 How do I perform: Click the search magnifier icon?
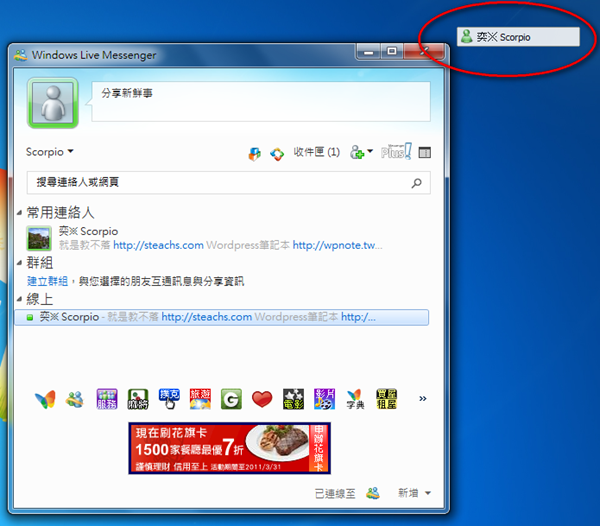416,183
